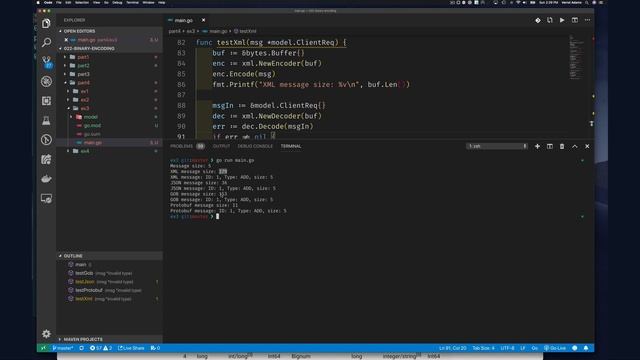
Task: Click the diamond icon in editor toolbar
Action: point(538,20)
